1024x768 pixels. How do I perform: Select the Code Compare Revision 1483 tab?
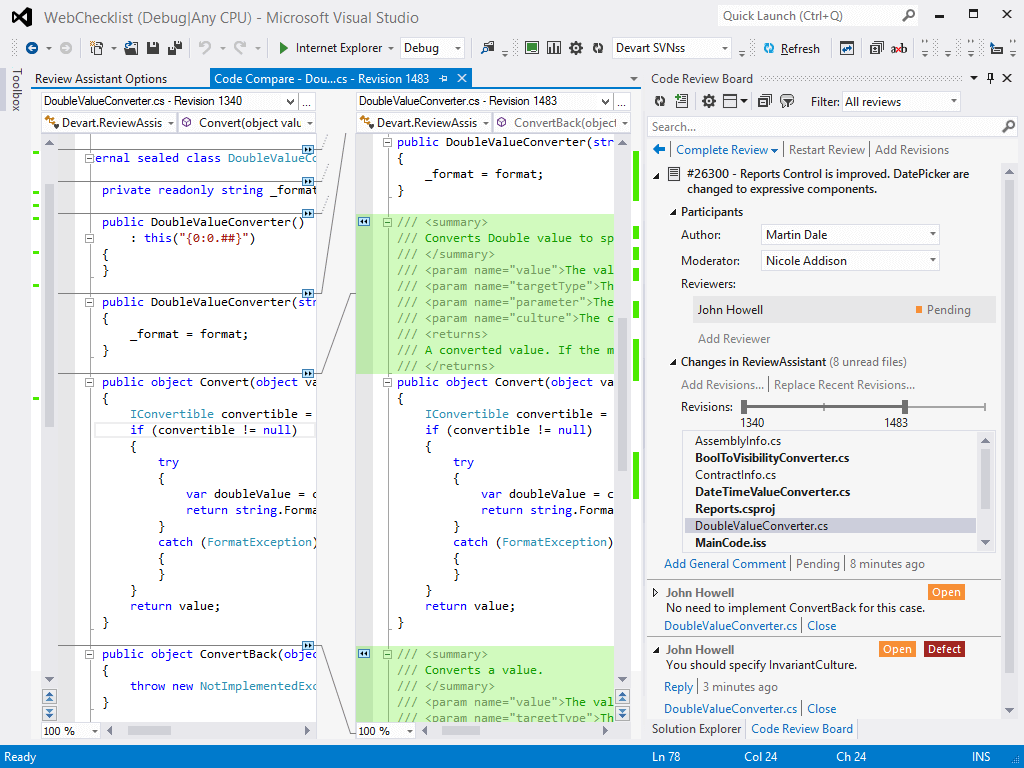321,78
